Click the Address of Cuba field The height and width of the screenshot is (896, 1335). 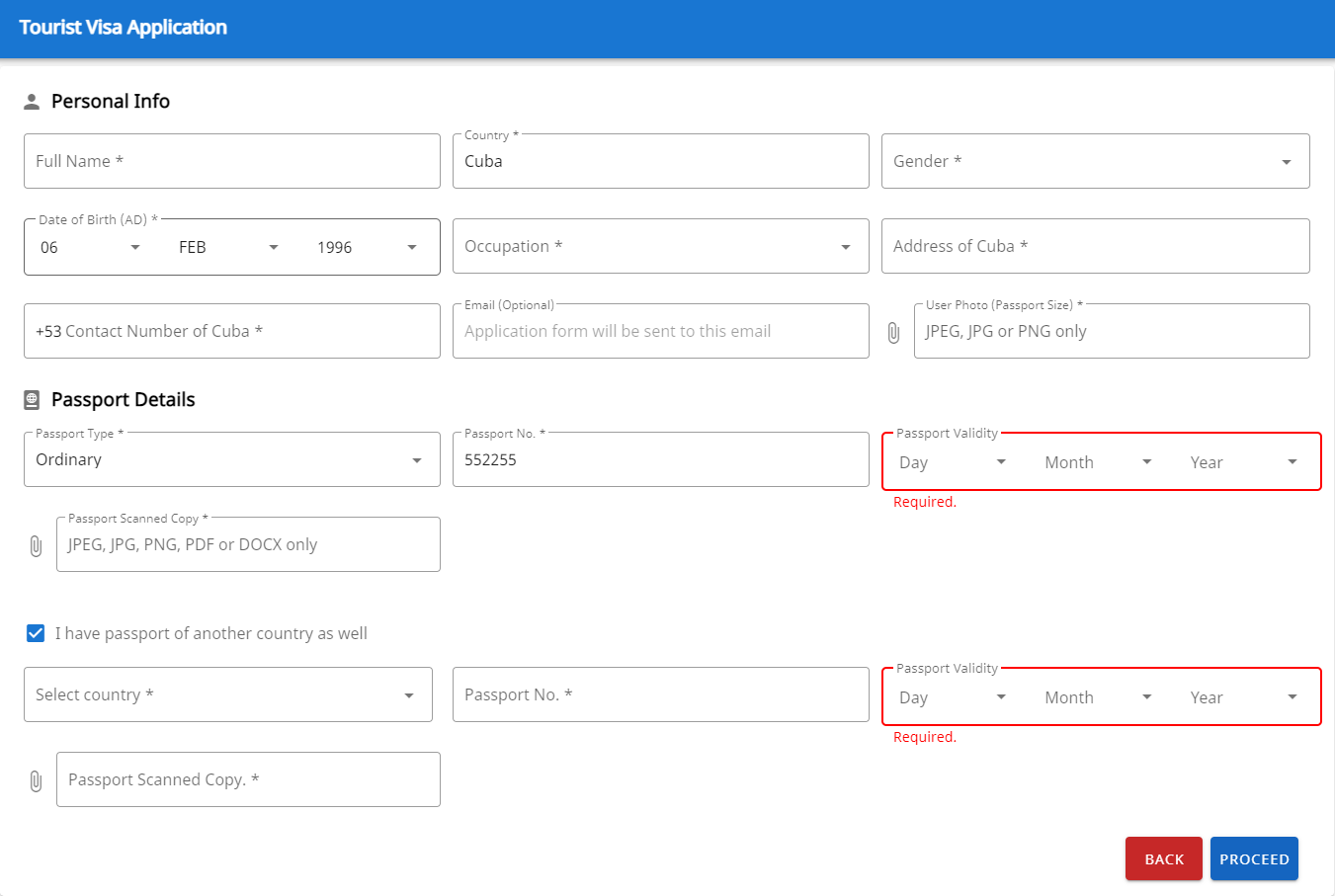[x=1096, y=246]
